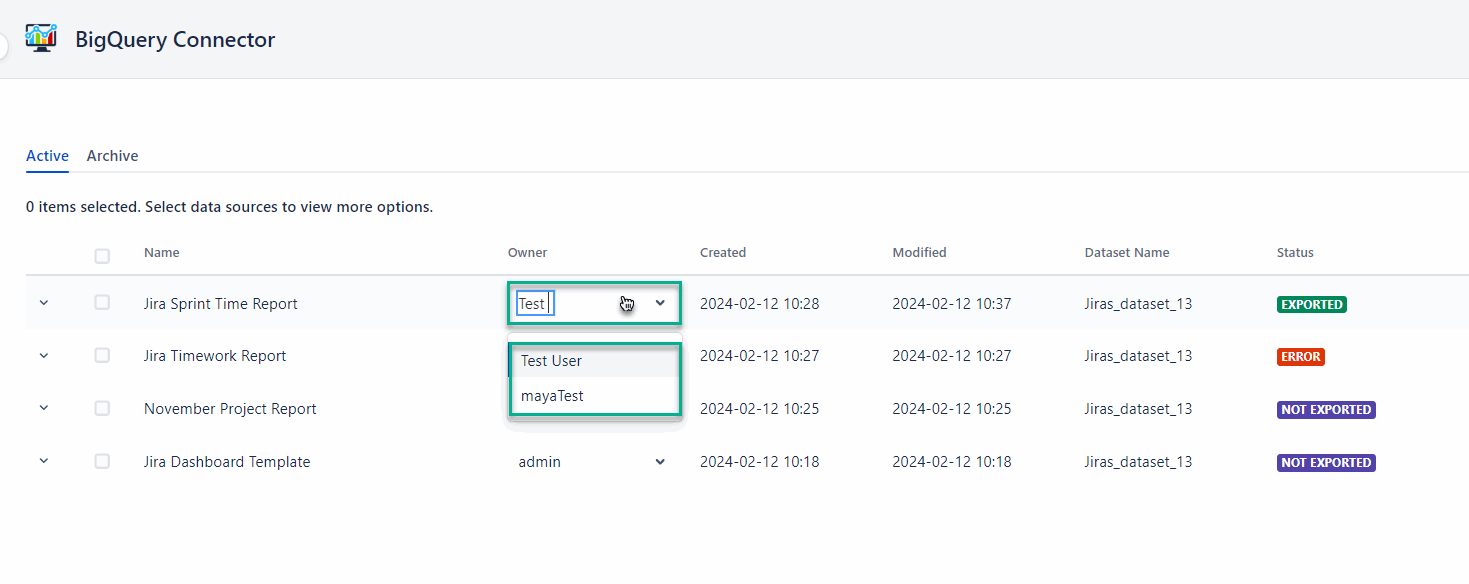Expand the Jira Timework Report row

coord(43,356)
